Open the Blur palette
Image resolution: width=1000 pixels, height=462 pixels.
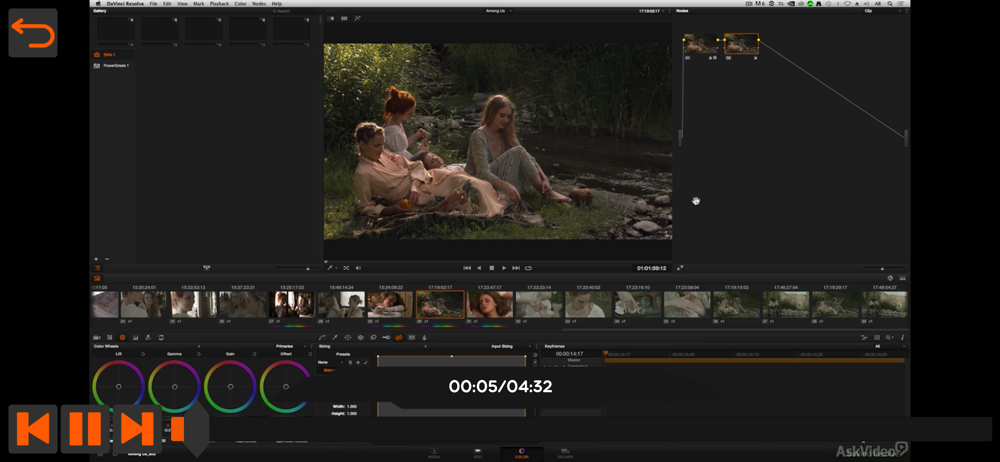[373, 338]
